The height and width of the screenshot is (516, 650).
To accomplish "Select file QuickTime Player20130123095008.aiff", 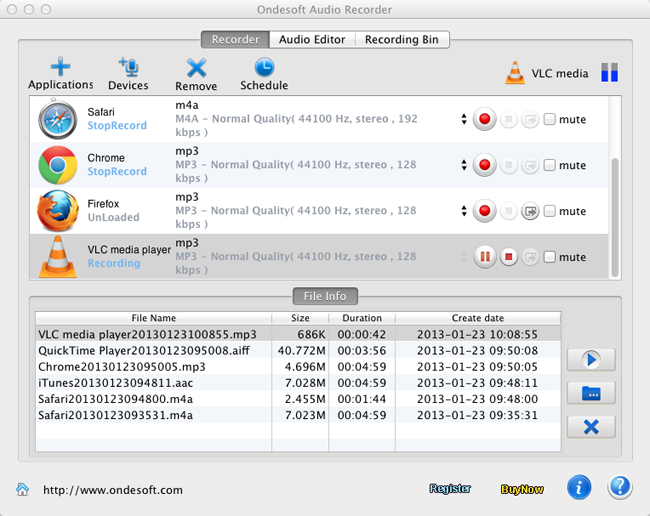I will [144, 351].
